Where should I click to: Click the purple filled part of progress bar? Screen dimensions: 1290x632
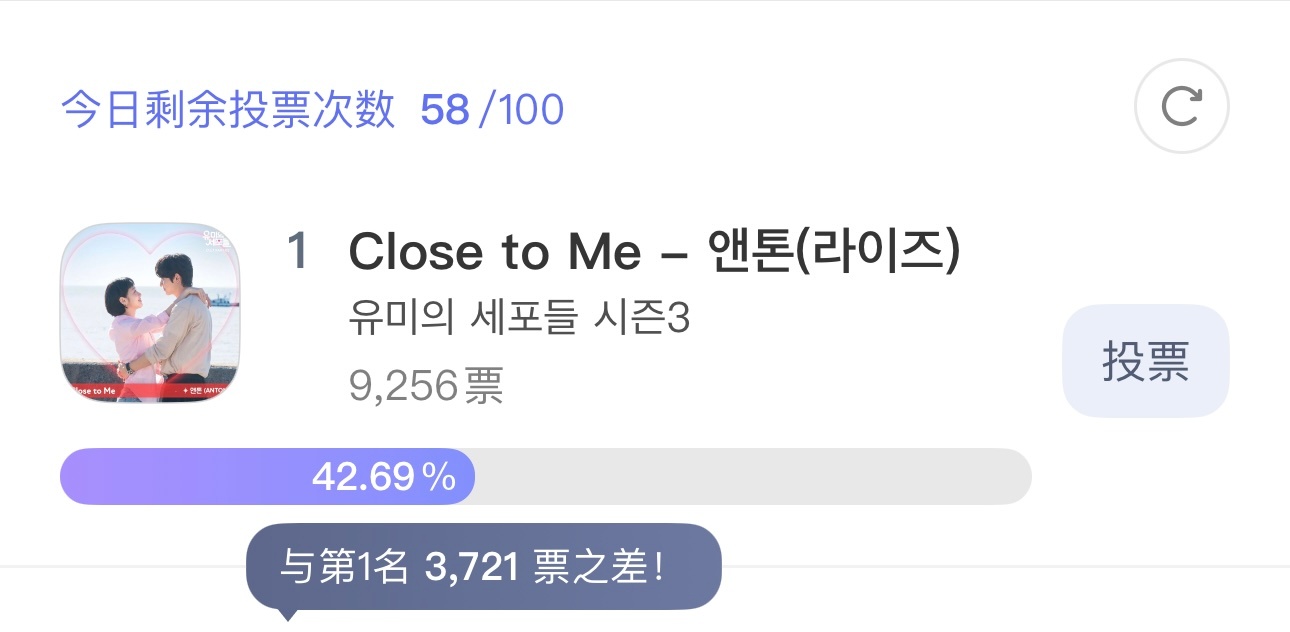click(x=267, y=476)
